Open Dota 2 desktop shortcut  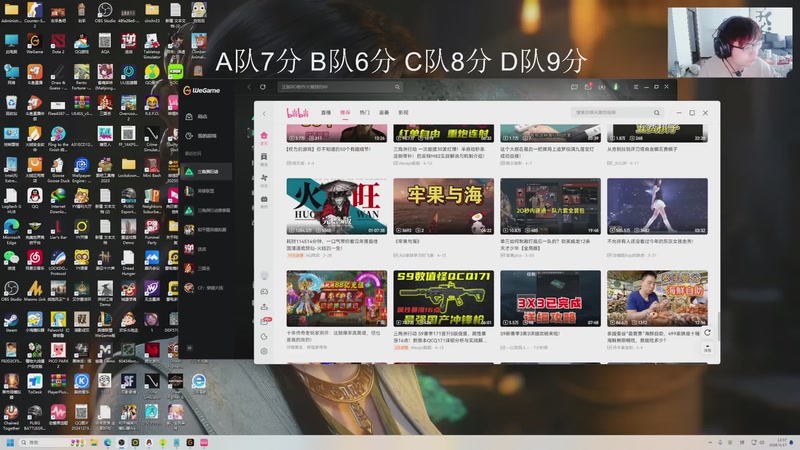(x=58, y=44)
